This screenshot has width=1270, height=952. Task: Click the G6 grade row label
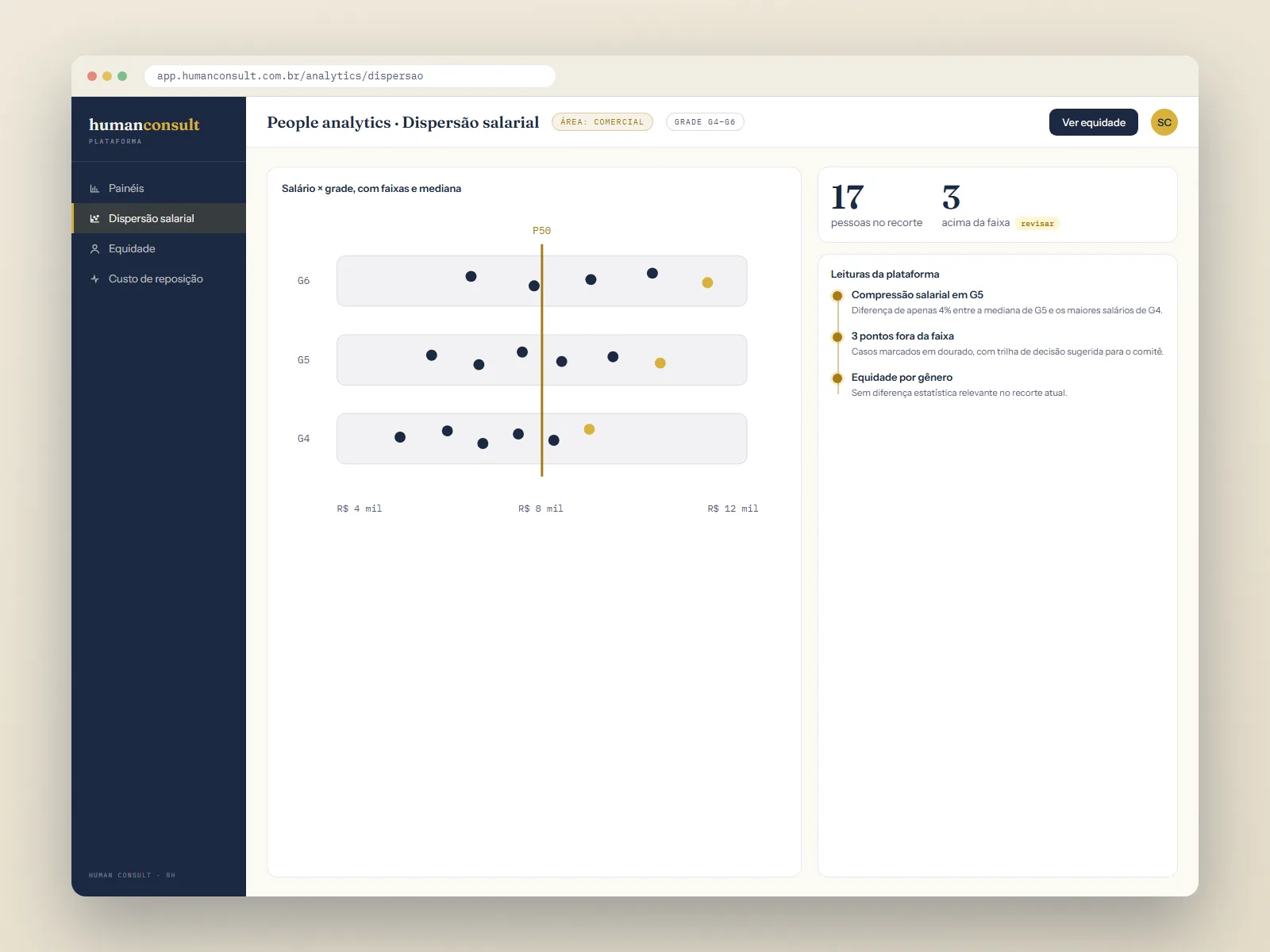click(303, 281)
